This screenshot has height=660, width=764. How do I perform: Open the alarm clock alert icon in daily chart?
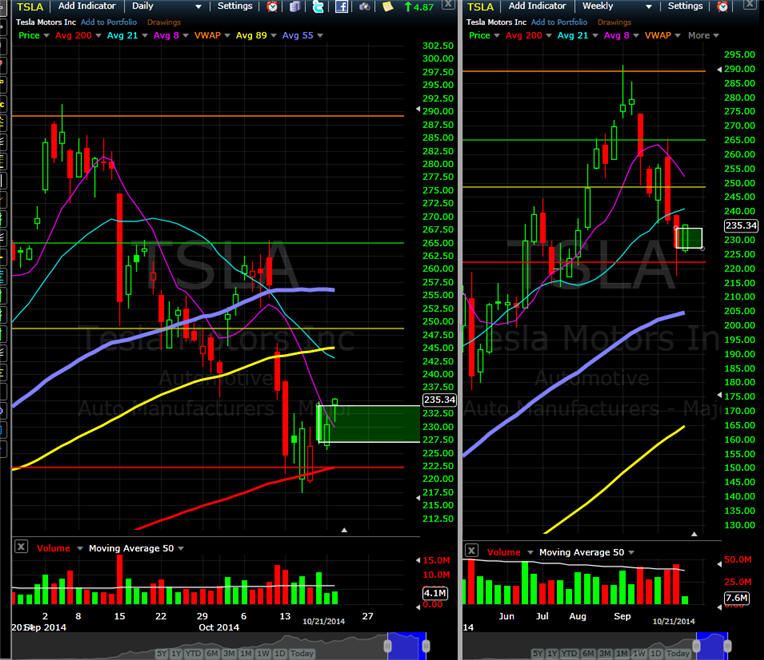[x=272, y=6]
